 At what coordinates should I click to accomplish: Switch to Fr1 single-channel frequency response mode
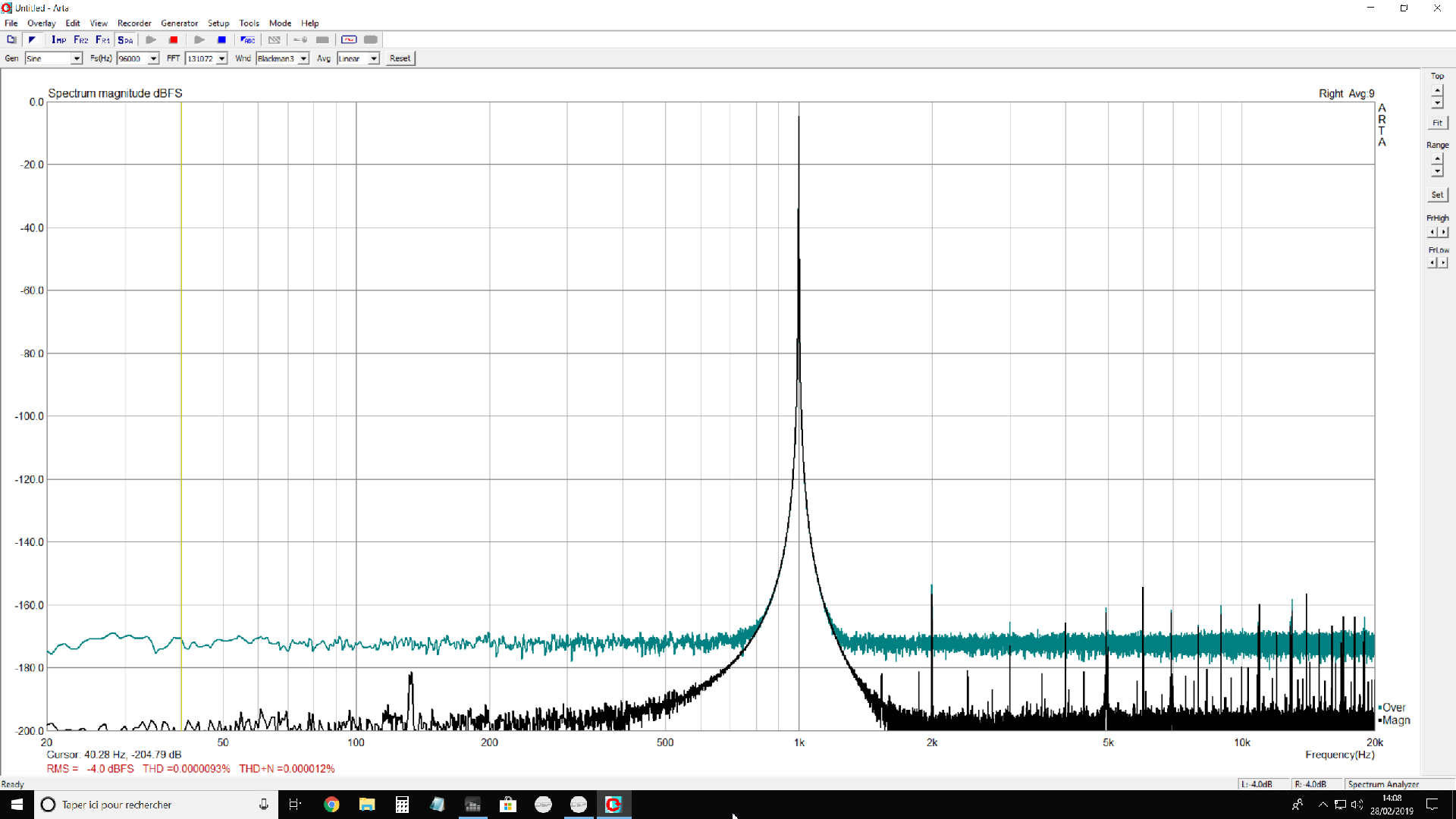(x=102, y=39)
